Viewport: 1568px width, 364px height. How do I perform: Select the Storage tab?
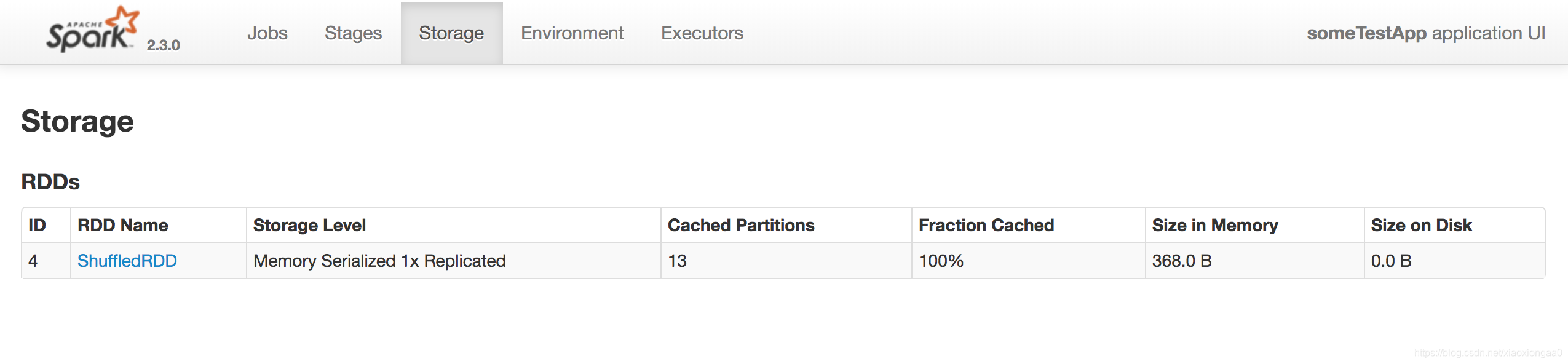pyautogui.click(x=451, y=33)
